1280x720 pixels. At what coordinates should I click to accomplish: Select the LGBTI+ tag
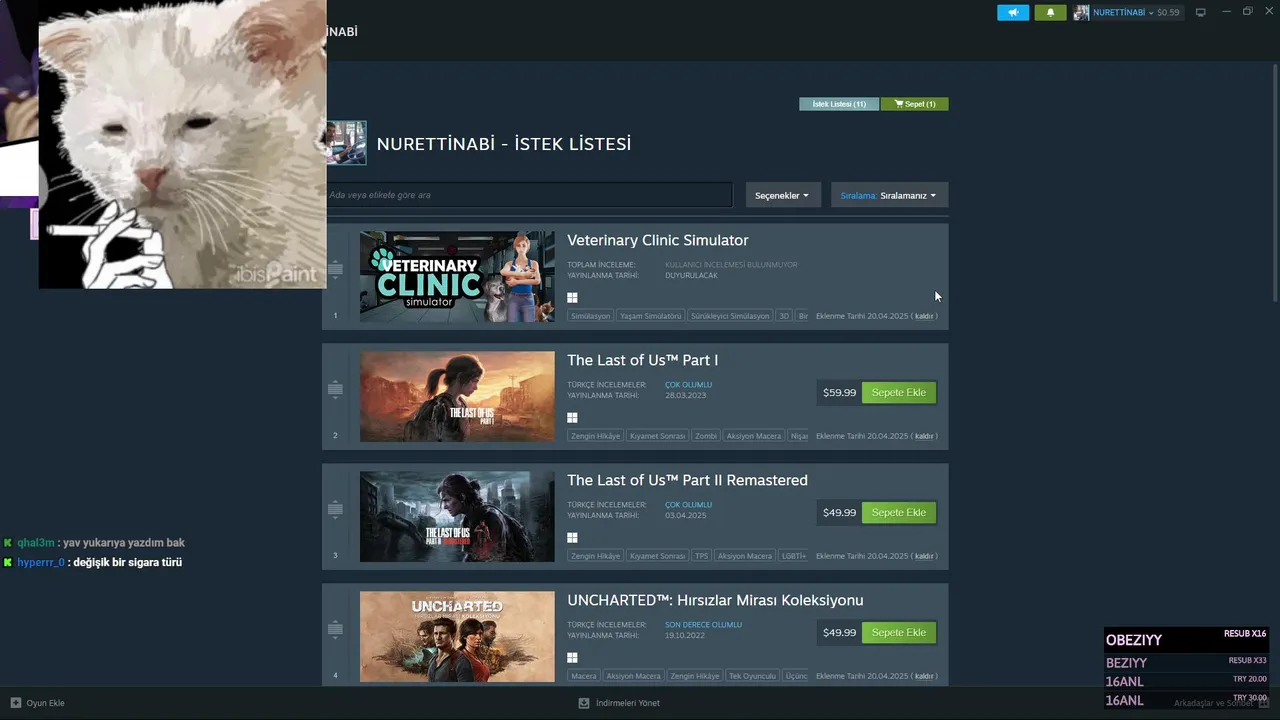(x=793, y=556)
